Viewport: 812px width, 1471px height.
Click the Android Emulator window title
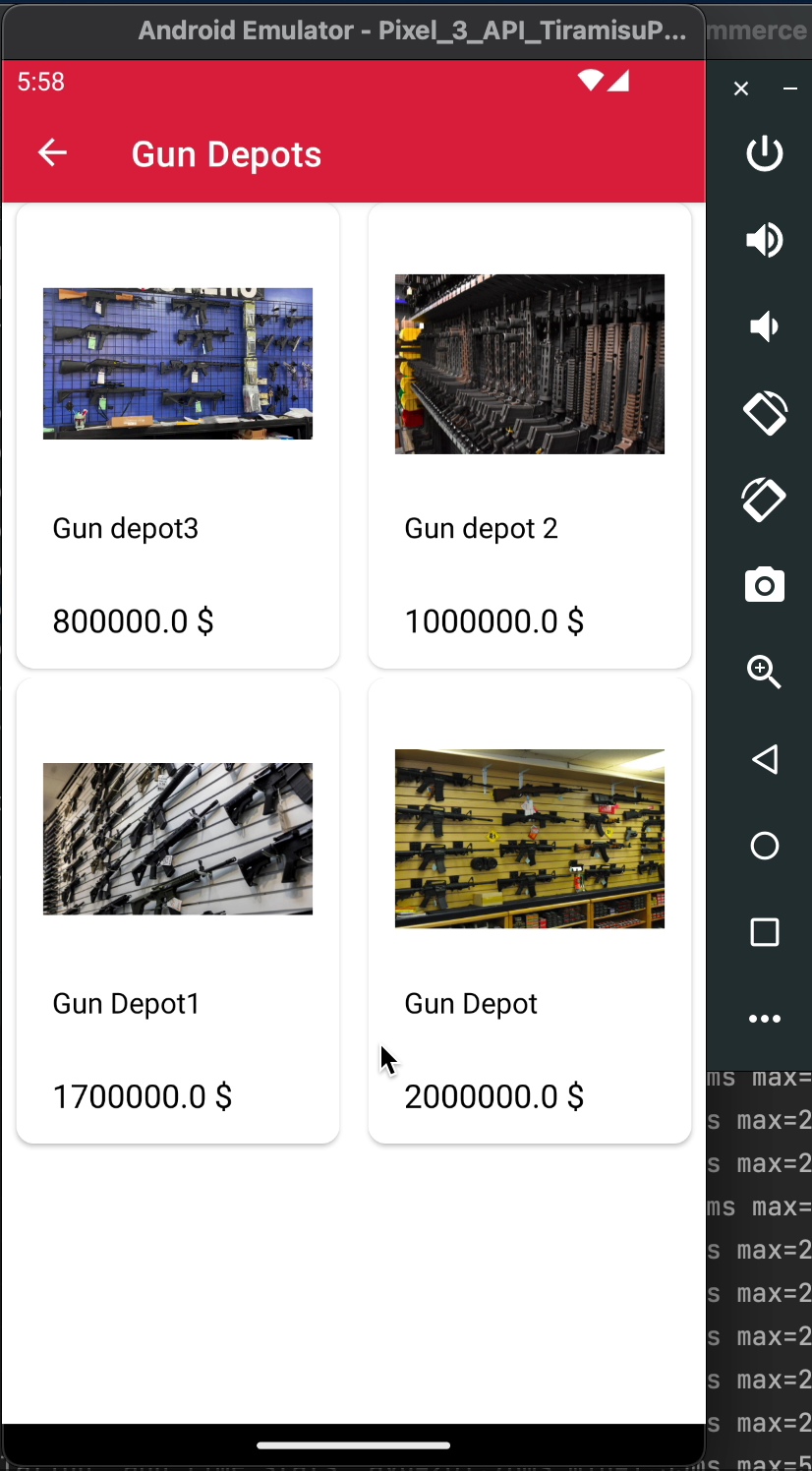point(412,30)
